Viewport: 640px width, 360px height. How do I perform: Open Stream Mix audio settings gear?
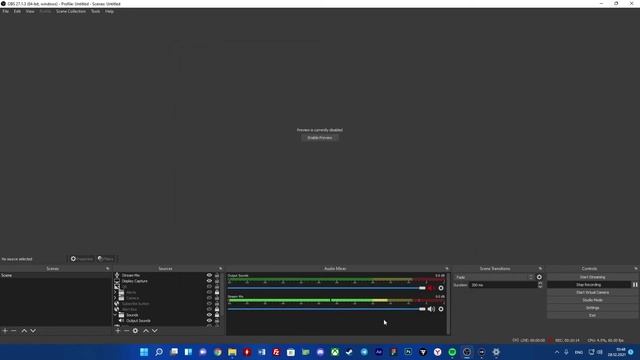coord(441,309)
